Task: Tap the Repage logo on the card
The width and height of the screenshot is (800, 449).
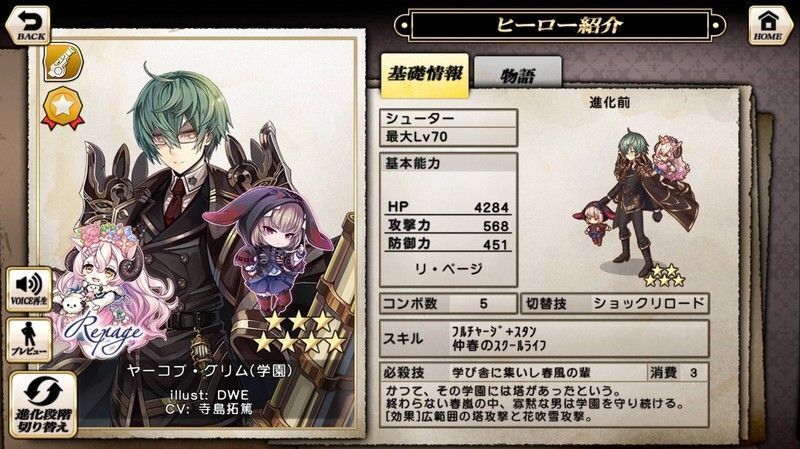Action: tap(101, 334)
